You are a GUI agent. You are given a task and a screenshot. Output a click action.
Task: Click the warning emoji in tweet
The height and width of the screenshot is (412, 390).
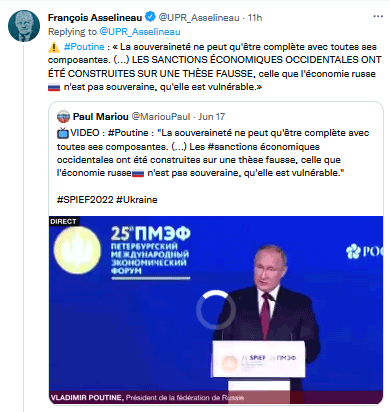click(54, 47)
